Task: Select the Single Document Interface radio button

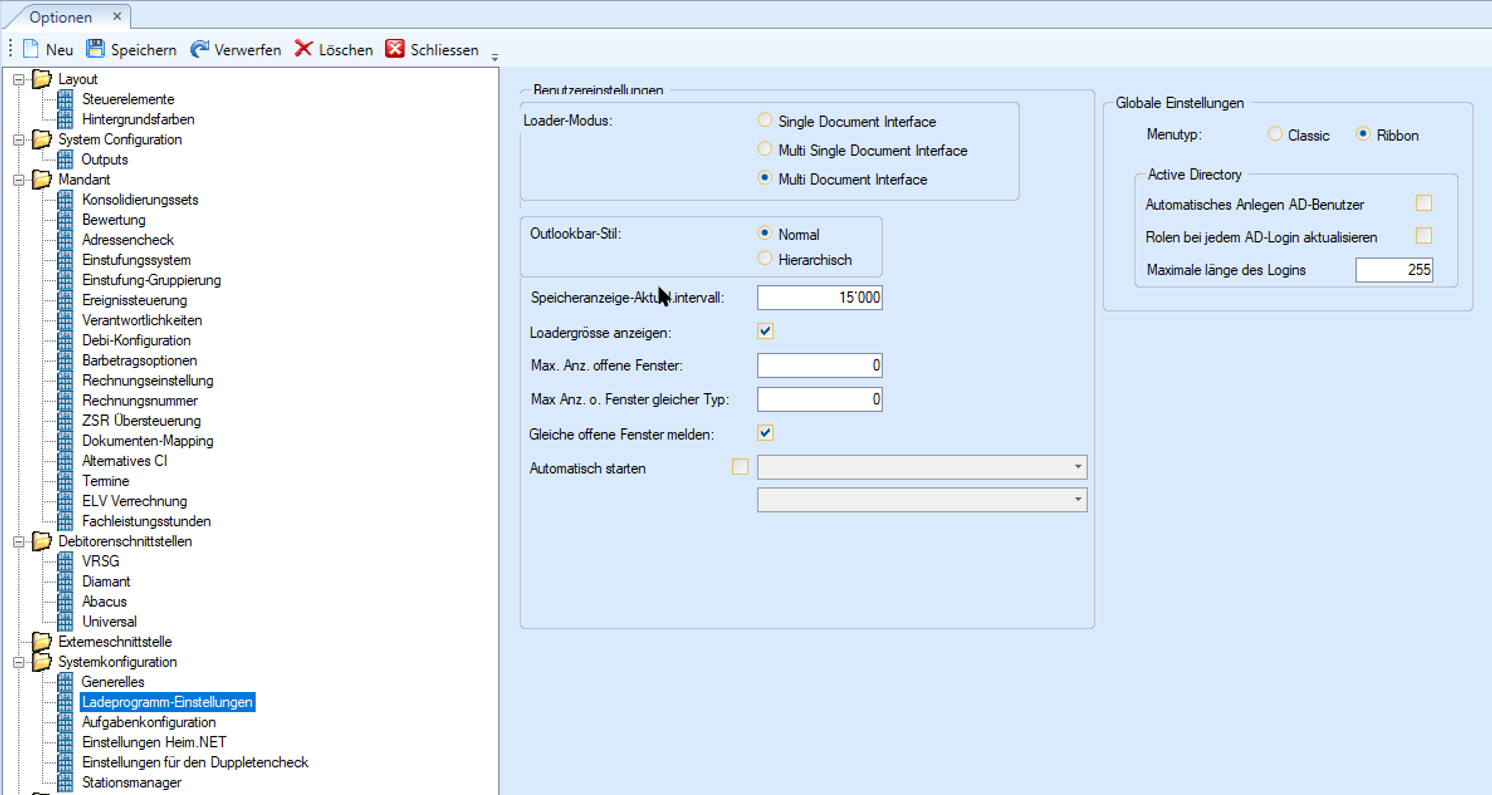Action: click(x=765, y=121)
